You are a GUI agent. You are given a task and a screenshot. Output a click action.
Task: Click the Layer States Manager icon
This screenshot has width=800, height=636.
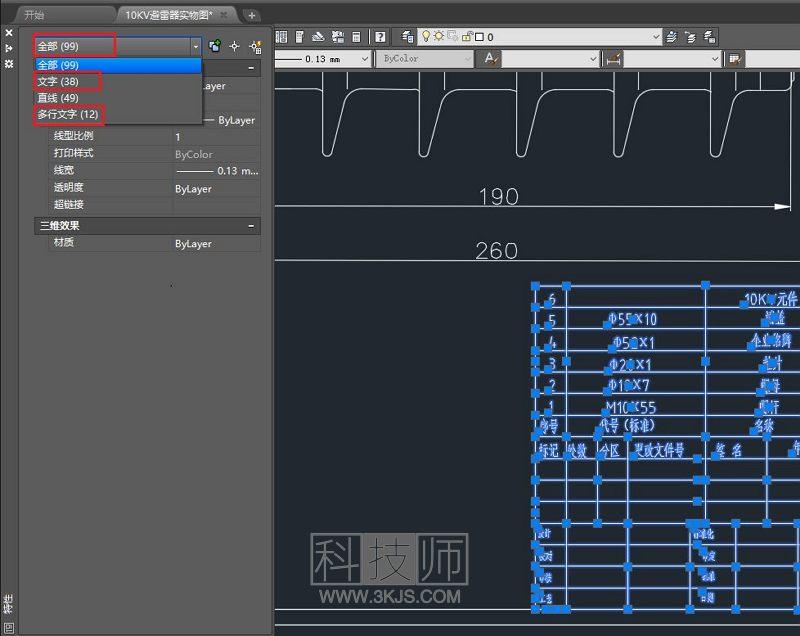709,37
